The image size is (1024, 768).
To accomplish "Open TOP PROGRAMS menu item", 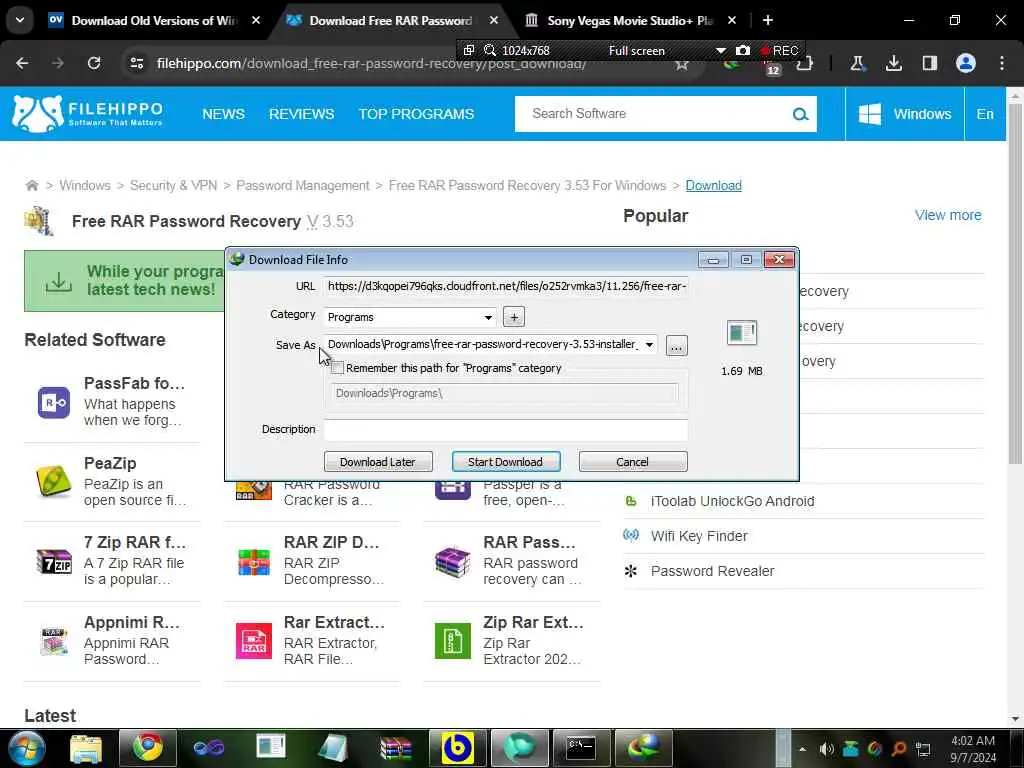I will 416,114.
